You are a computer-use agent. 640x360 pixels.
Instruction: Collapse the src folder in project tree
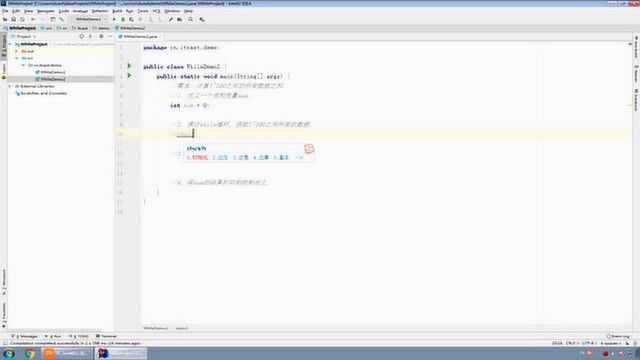click(17, 58)
